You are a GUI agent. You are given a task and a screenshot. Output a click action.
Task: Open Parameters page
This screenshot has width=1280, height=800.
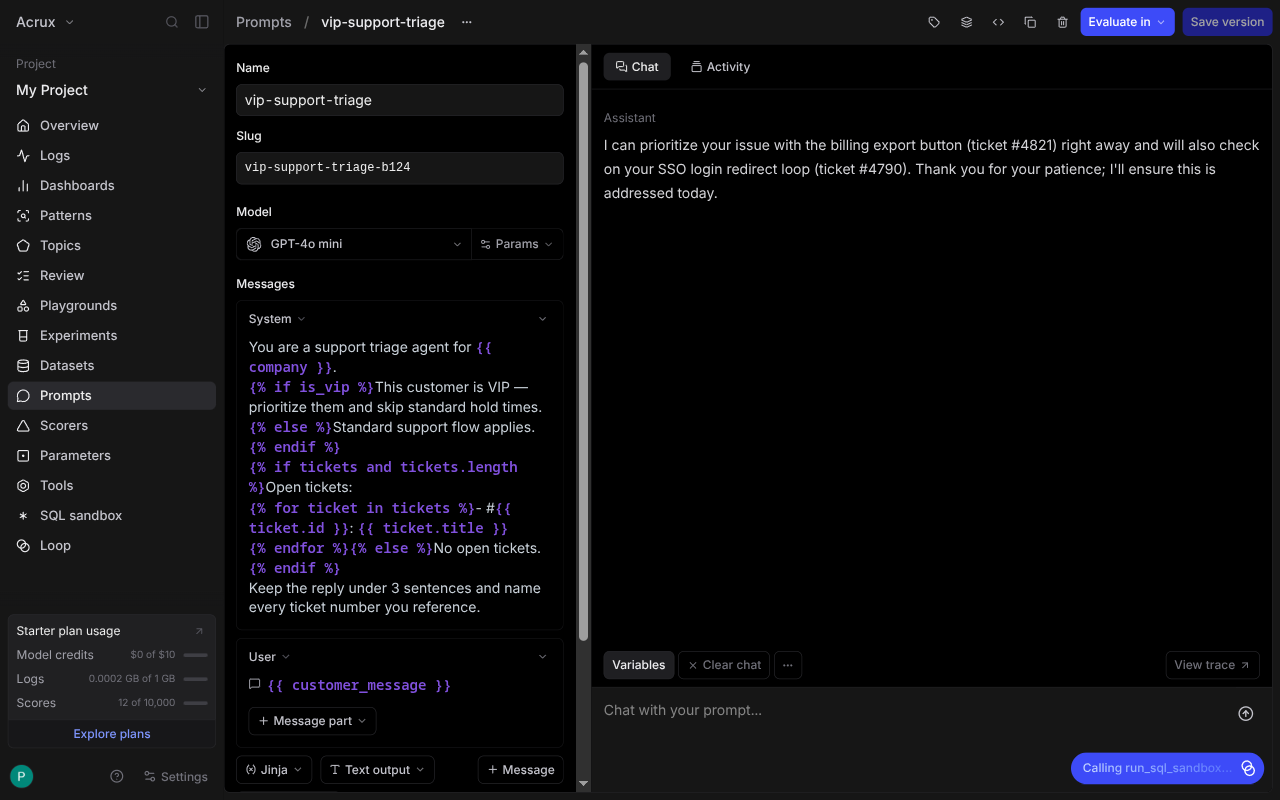[x=112, y=456]
